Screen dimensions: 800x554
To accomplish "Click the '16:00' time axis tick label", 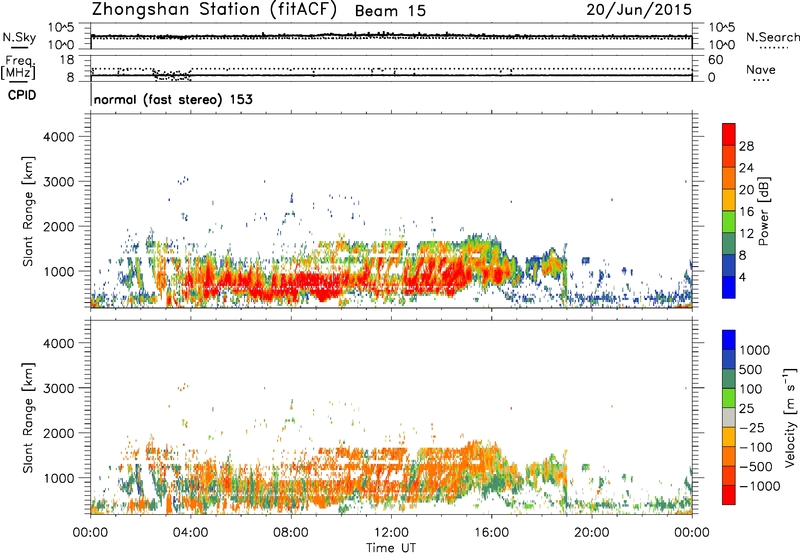I will (x=491, y=533).
